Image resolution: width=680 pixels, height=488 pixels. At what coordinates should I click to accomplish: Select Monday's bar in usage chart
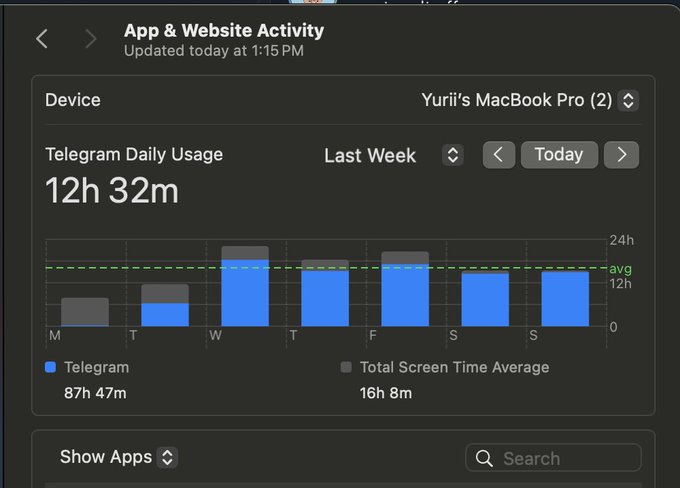85,312
